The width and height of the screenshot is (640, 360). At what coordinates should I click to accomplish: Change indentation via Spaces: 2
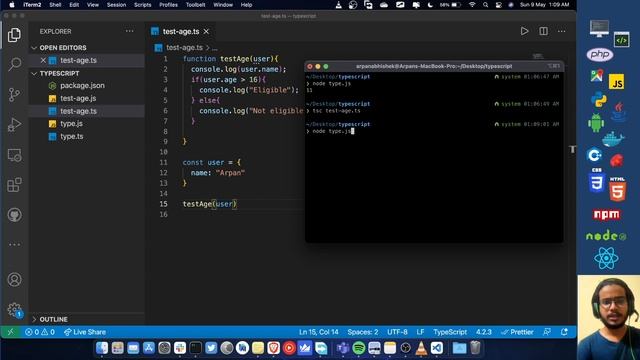pyautogui.click(x=363, y=332)
